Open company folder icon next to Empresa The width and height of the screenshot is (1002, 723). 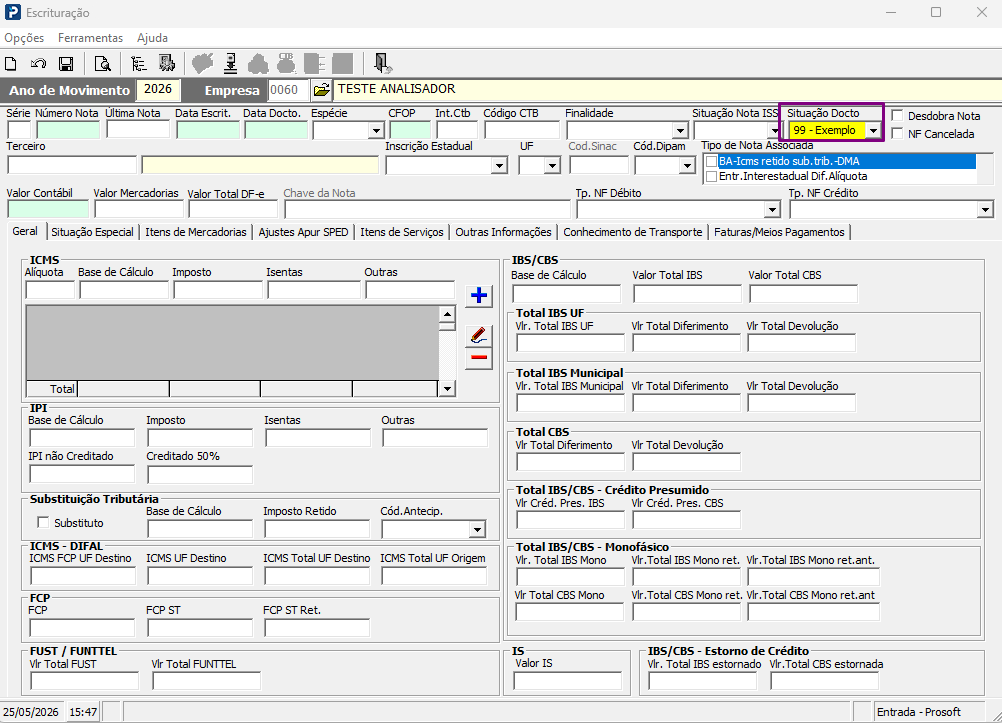click(x=321, y=90)
